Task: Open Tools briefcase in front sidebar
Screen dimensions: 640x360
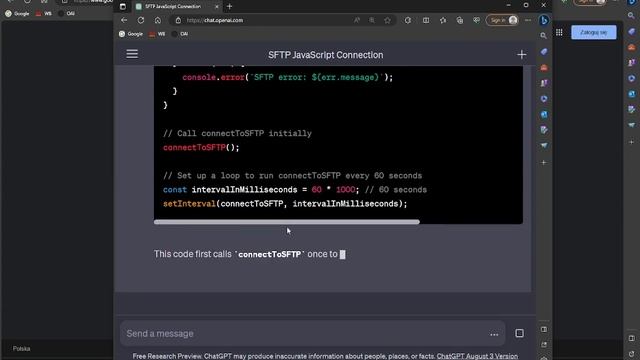Action: point(544,67)
